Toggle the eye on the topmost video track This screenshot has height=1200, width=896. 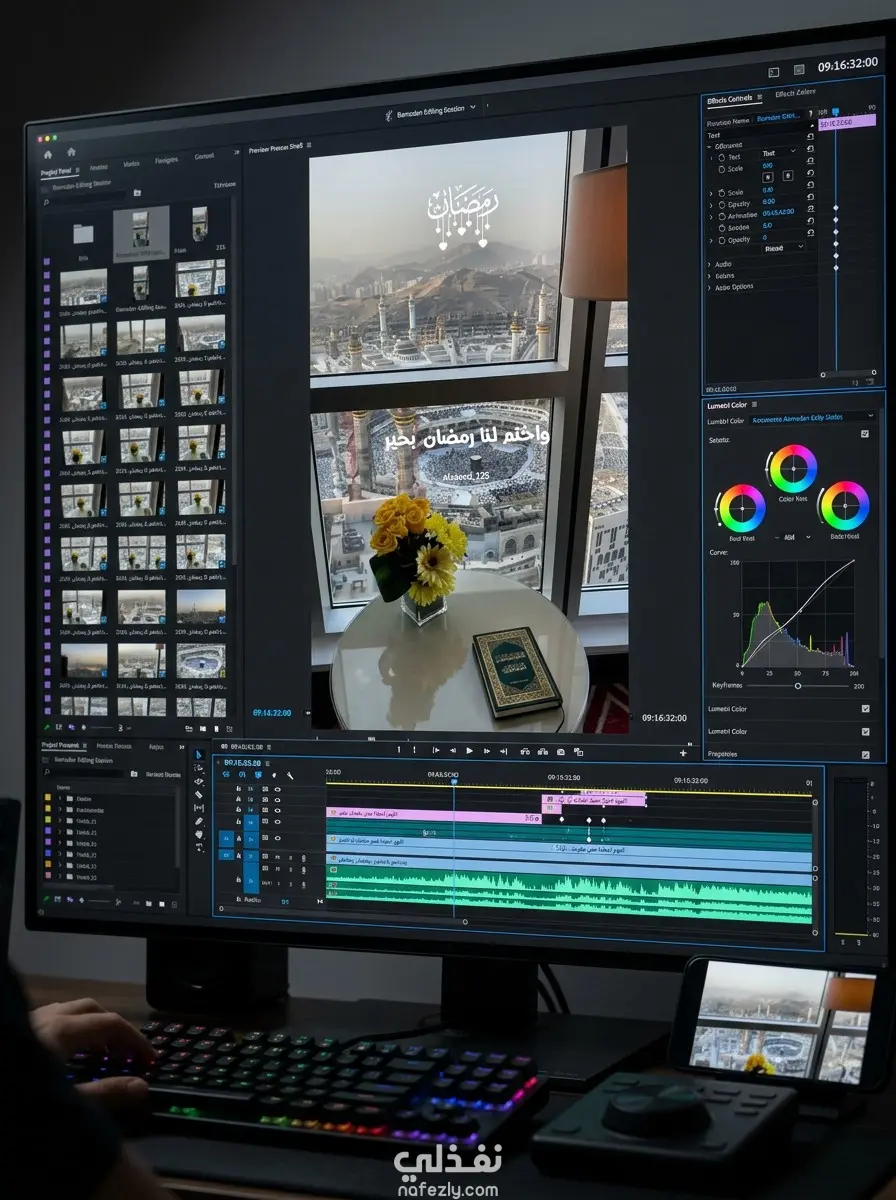pos(277,789)
